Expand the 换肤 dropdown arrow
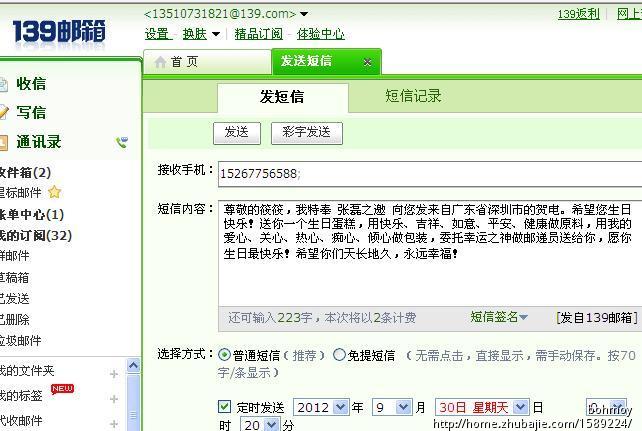Screen dimensions: 642x431 (x=216, y=34)
